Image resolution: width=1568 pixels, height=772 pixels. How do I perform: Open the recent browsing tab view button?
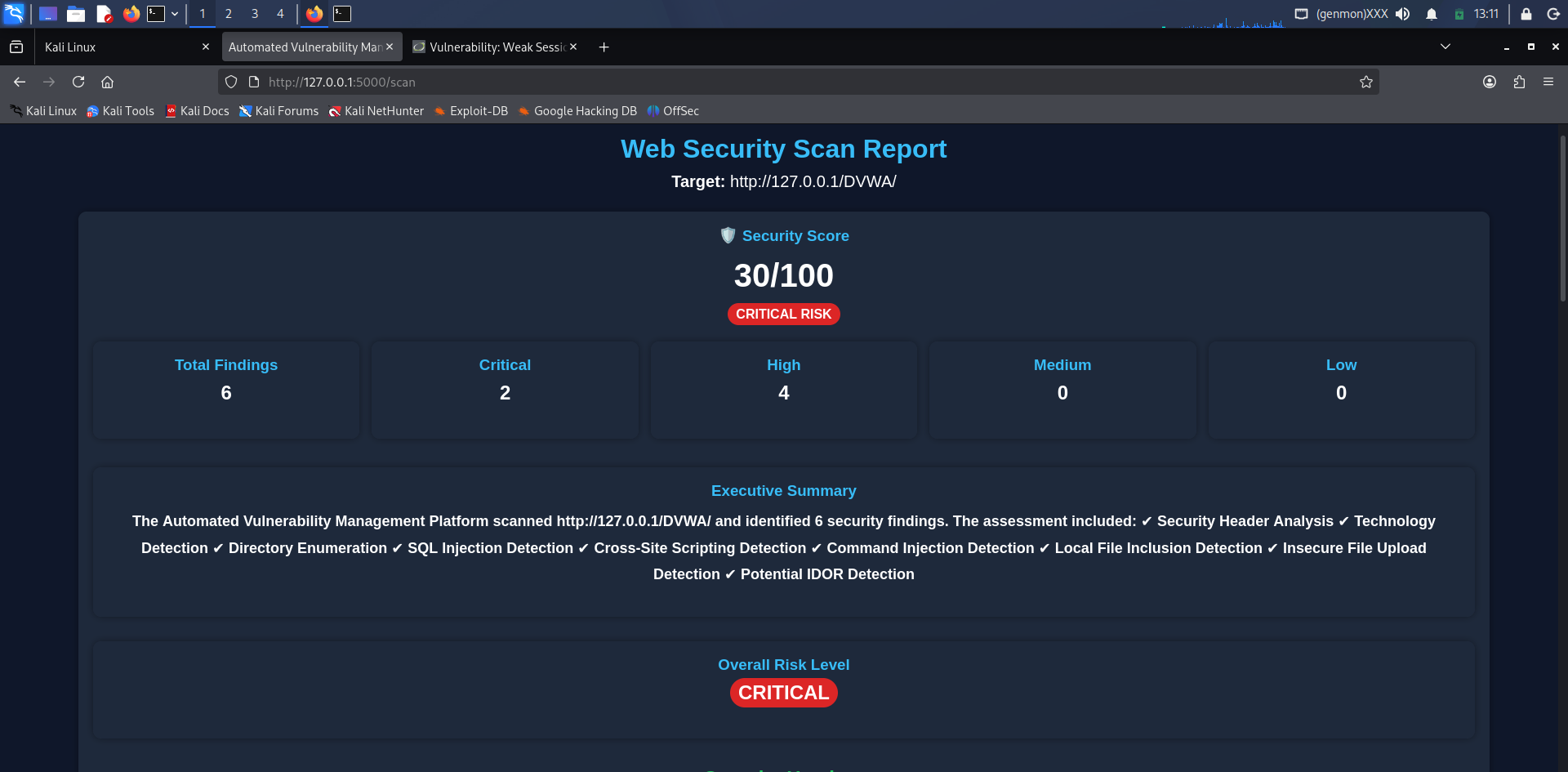pyautogui.click(x=16, y=47)
